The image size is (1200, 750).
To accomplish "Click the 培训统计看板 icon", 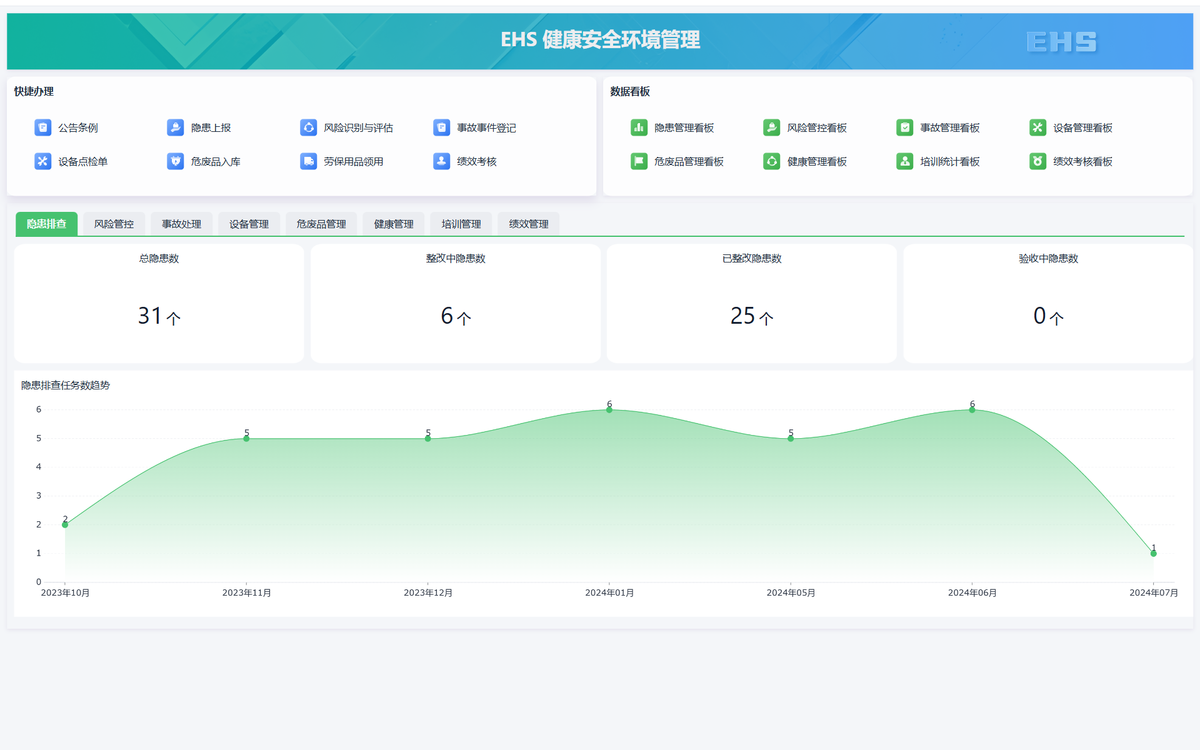I will tap(905, 161).
